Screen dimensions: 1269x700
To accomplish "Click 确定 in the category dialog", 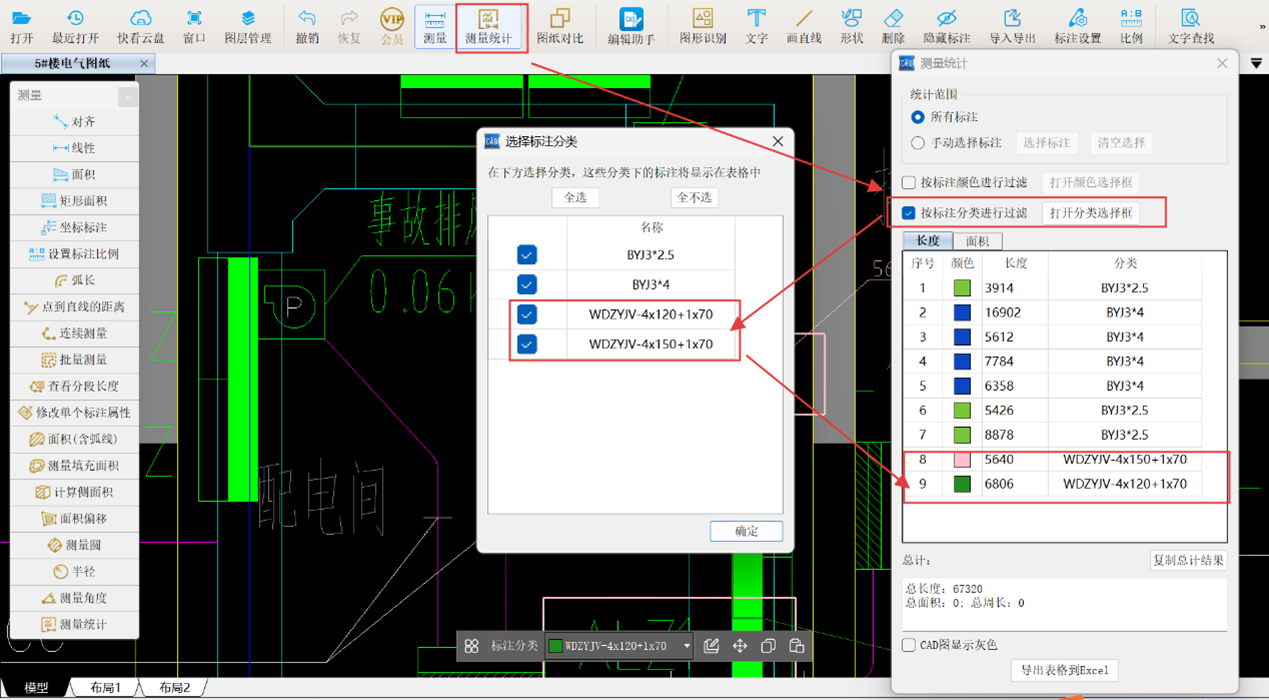I will [746, 531].
